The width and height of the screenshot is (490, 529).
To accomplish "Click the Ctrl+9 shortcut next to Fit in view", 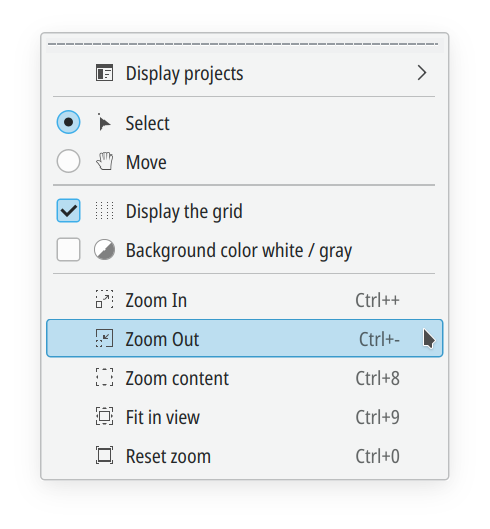I will (x=378, y=417).
